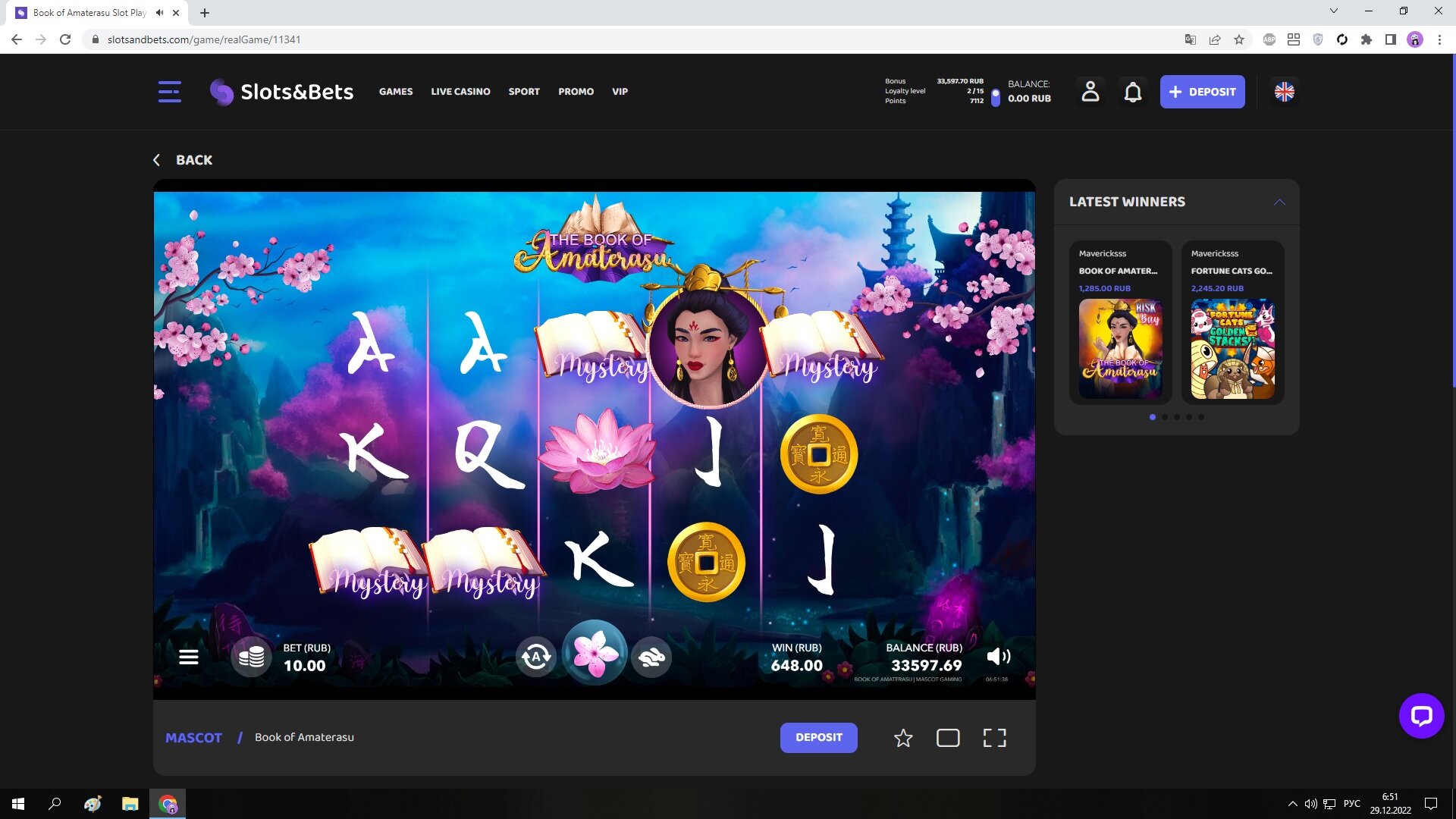
Task: Click the Deposit button in header
Action: pyautogui.click(x=1202, y=92)
